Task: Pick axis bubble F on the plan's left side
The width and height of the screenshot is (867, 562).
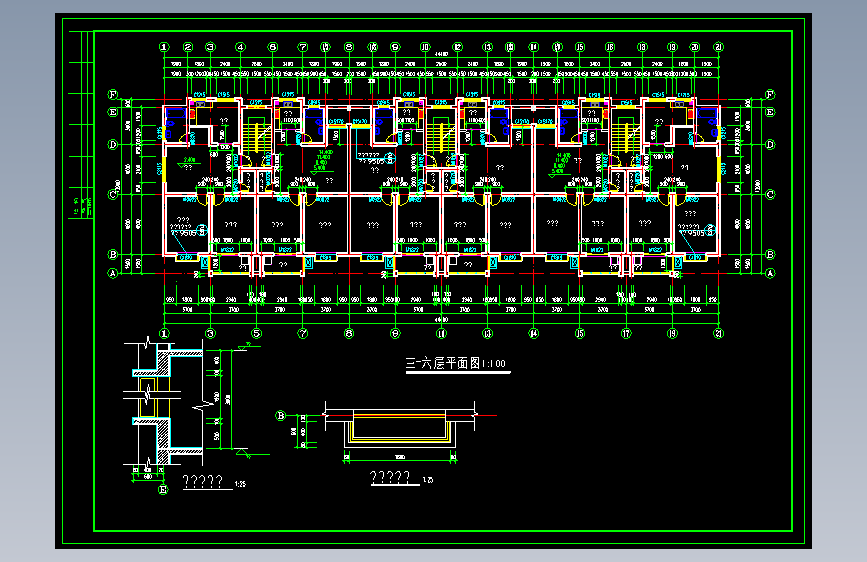Action: (x=113, y=95)
